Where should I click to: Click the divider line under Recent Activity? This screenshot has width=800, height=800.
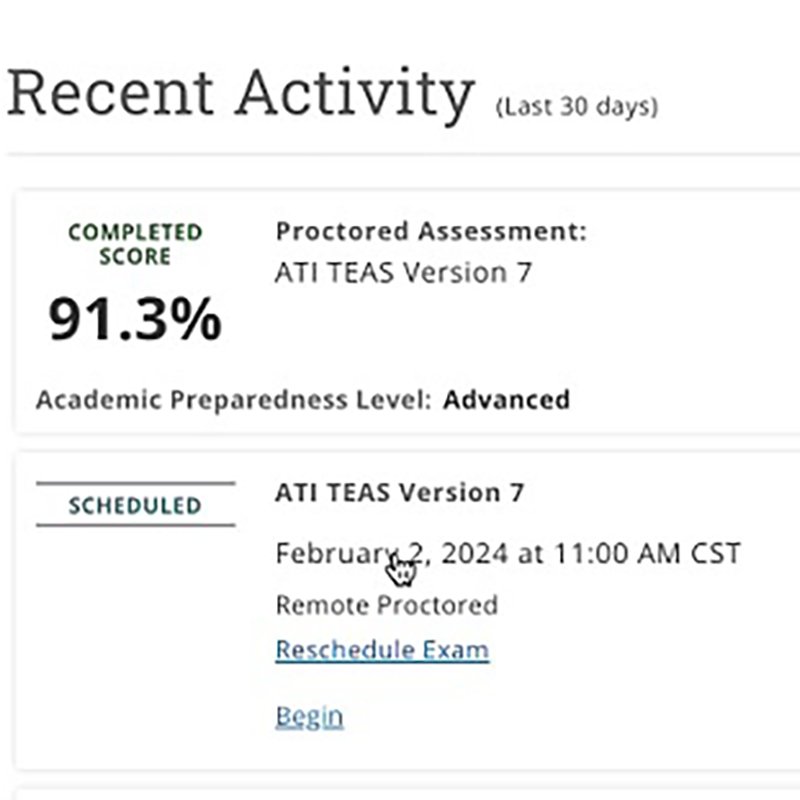[403, 153]
